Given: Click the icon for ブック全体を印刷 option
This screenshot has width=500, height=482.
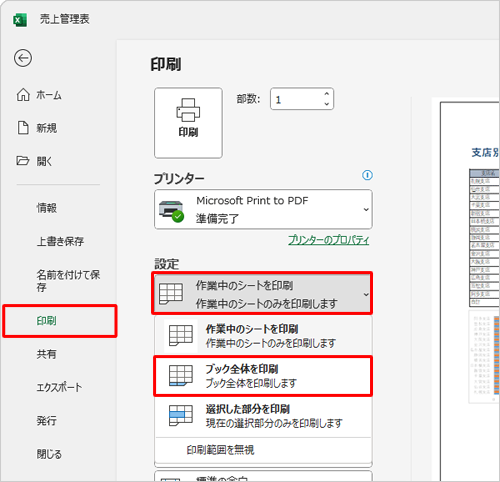Looking at the screenshot, I should (181, 375).
